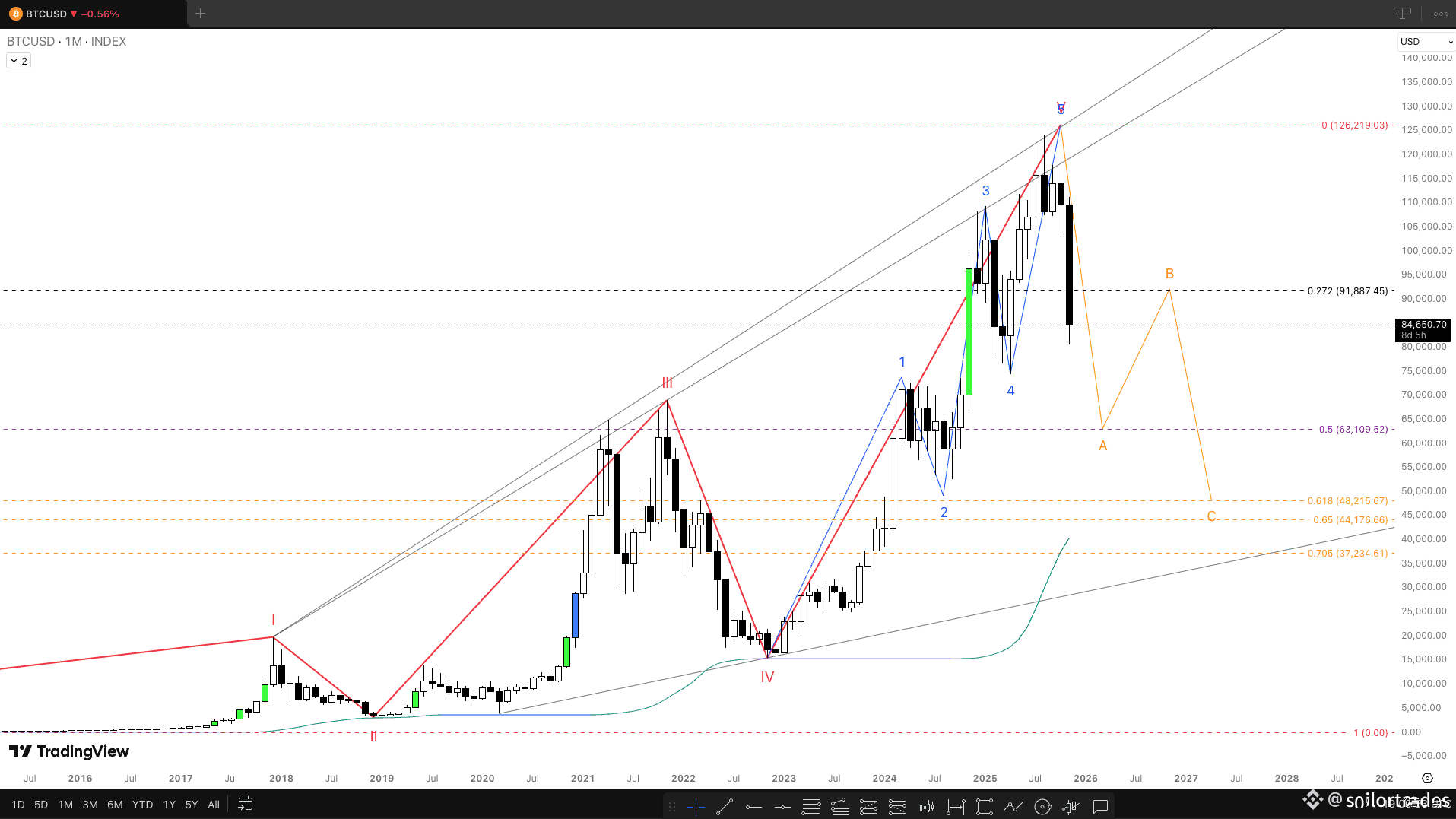This screenshot has height=819, width=1456.
Task: Grab the drawing toolbar drag handle
Action: pyautogui.click(x=672, y=806)
